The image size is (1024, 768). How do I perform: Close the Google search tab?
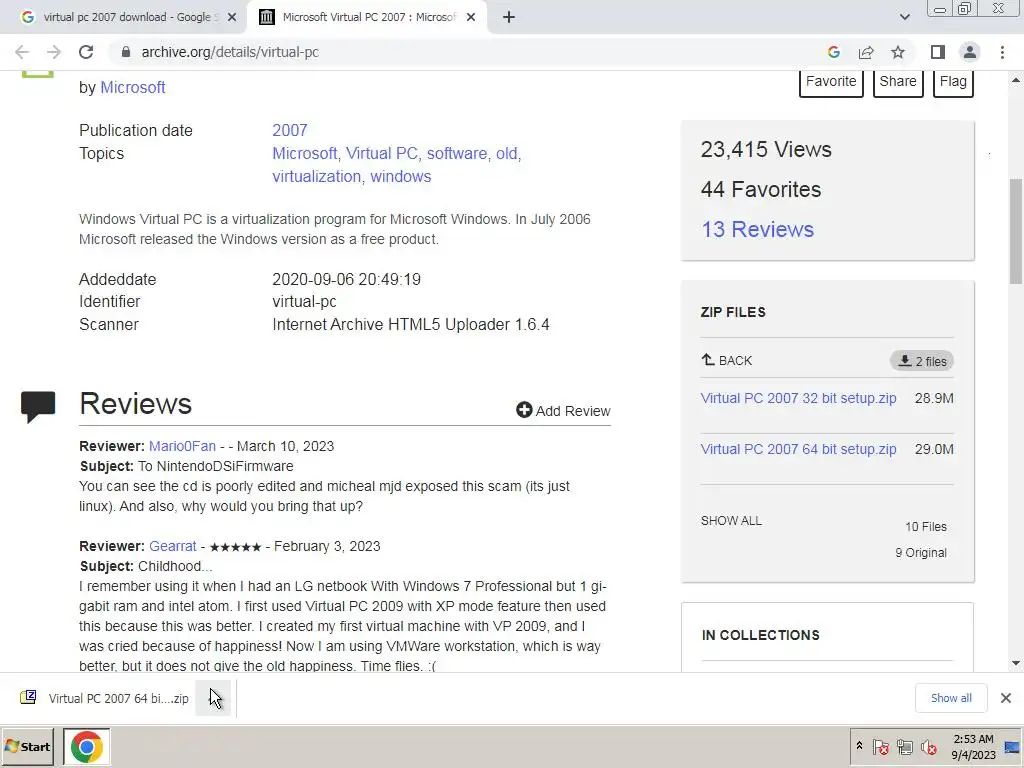point(232,18)
